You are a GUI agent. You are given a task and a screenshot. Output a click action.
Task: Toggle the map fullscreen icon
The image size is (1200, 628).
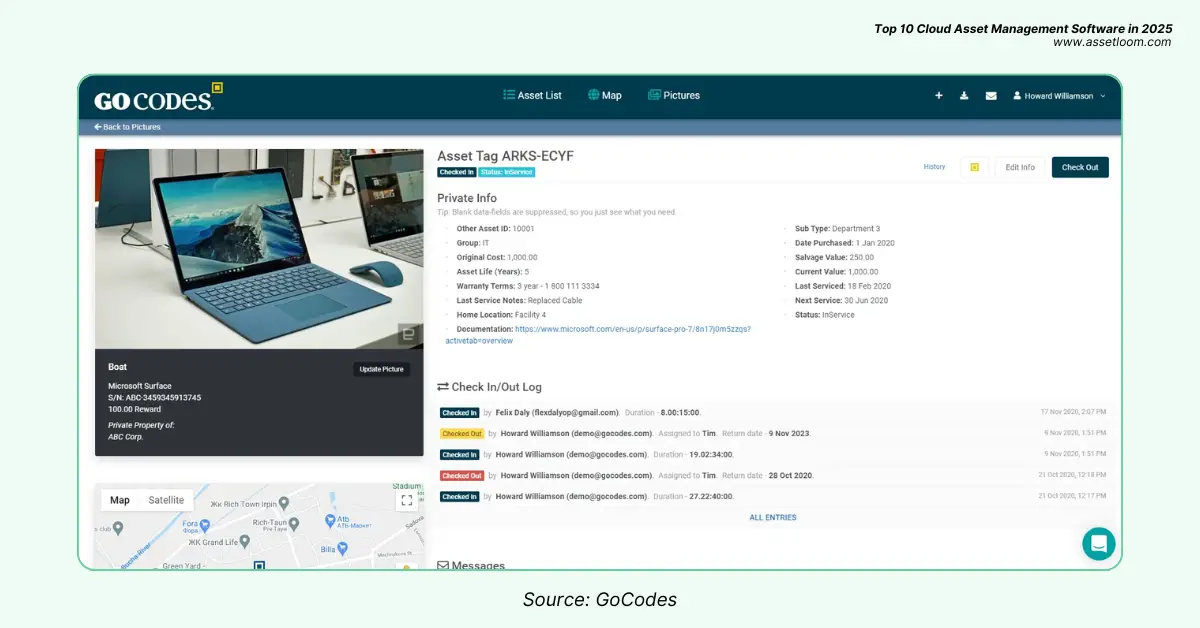point(406,501)
